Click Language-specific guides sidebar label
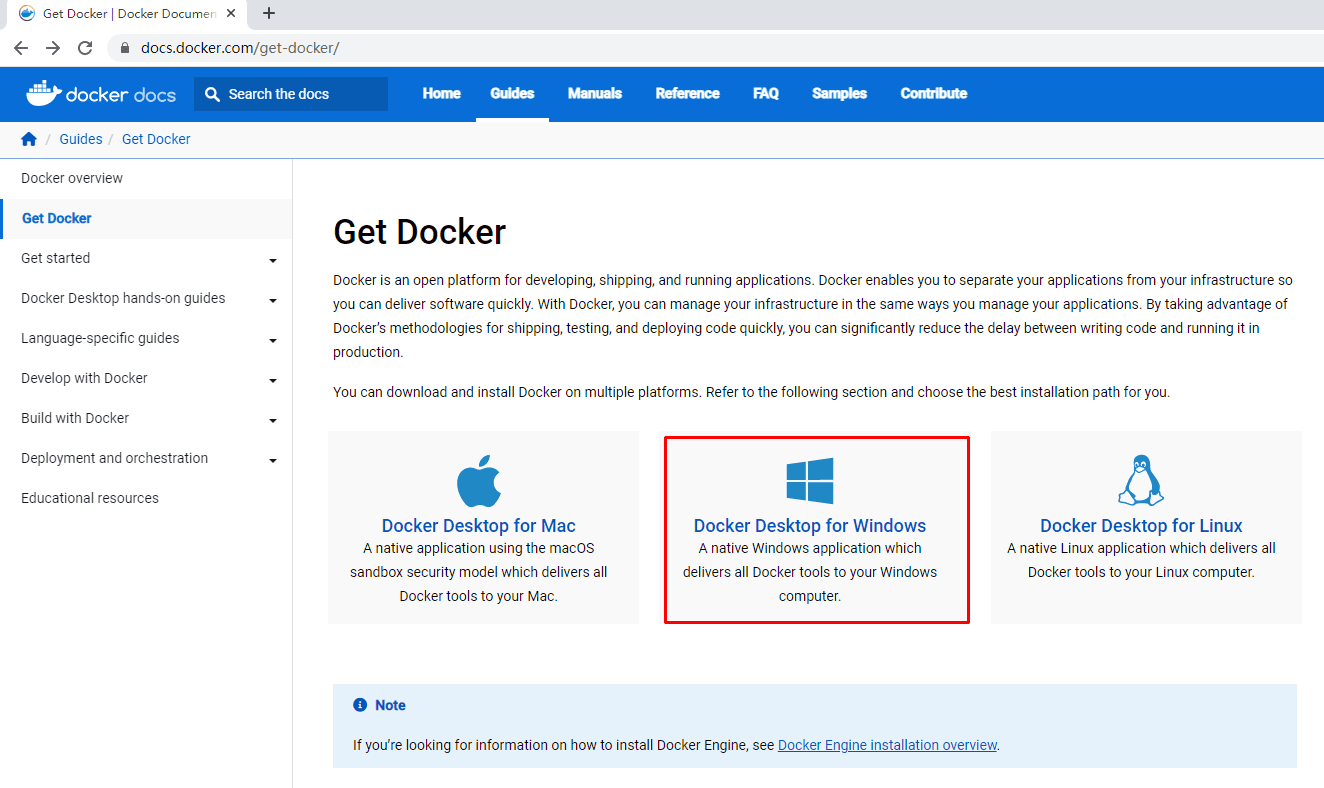 (100, 338)
